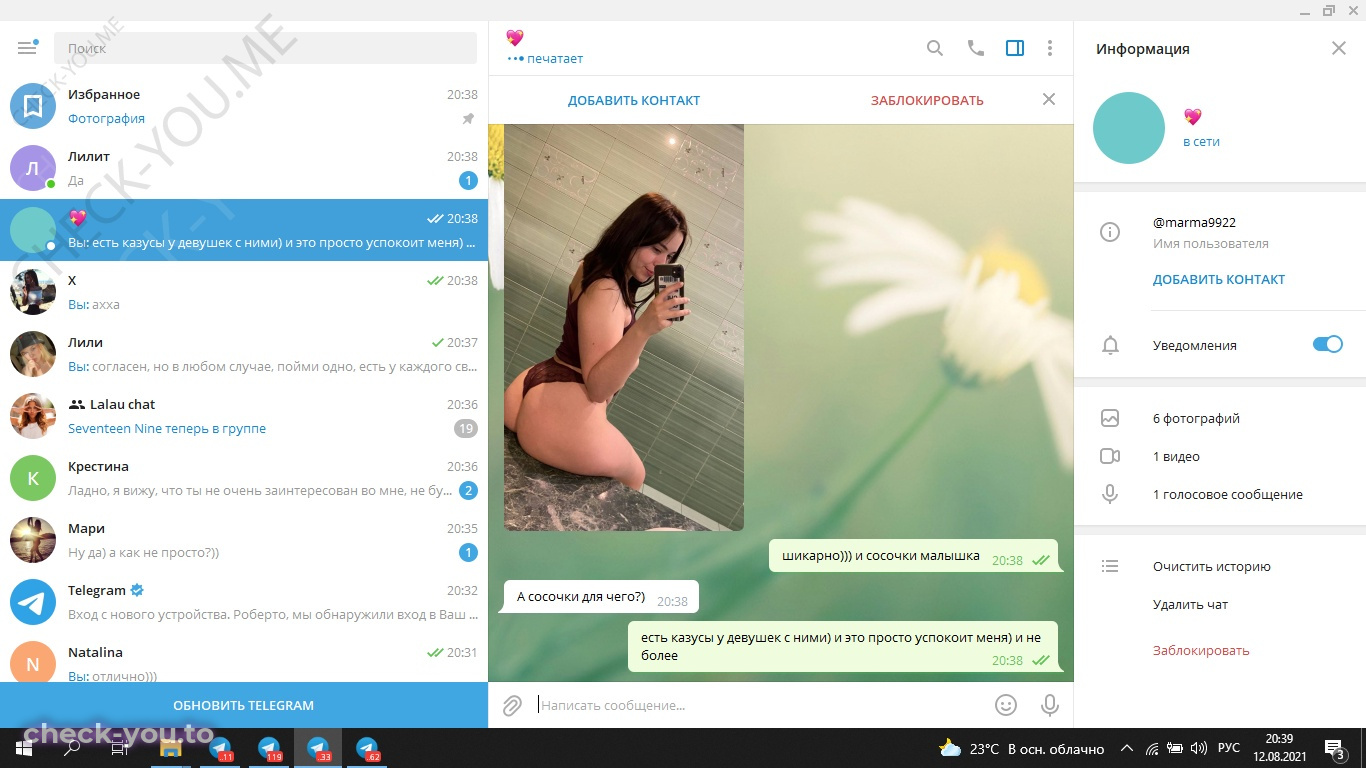This screenshot has height=768, width=1366.
Task: Focus the Поиск search field
Action: tap(265, 48)
